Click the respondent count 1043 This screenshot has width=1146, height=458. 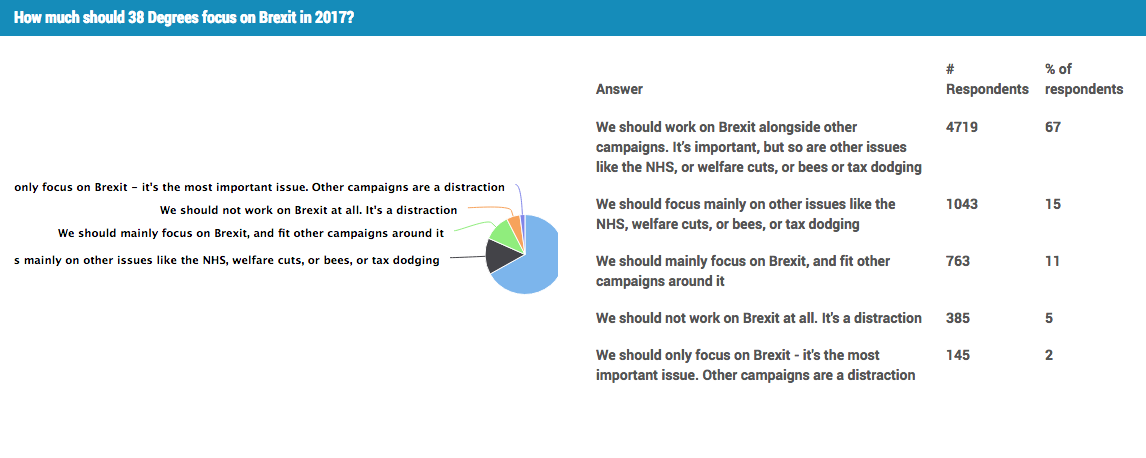pyautogui.click(x=961, y=204)
